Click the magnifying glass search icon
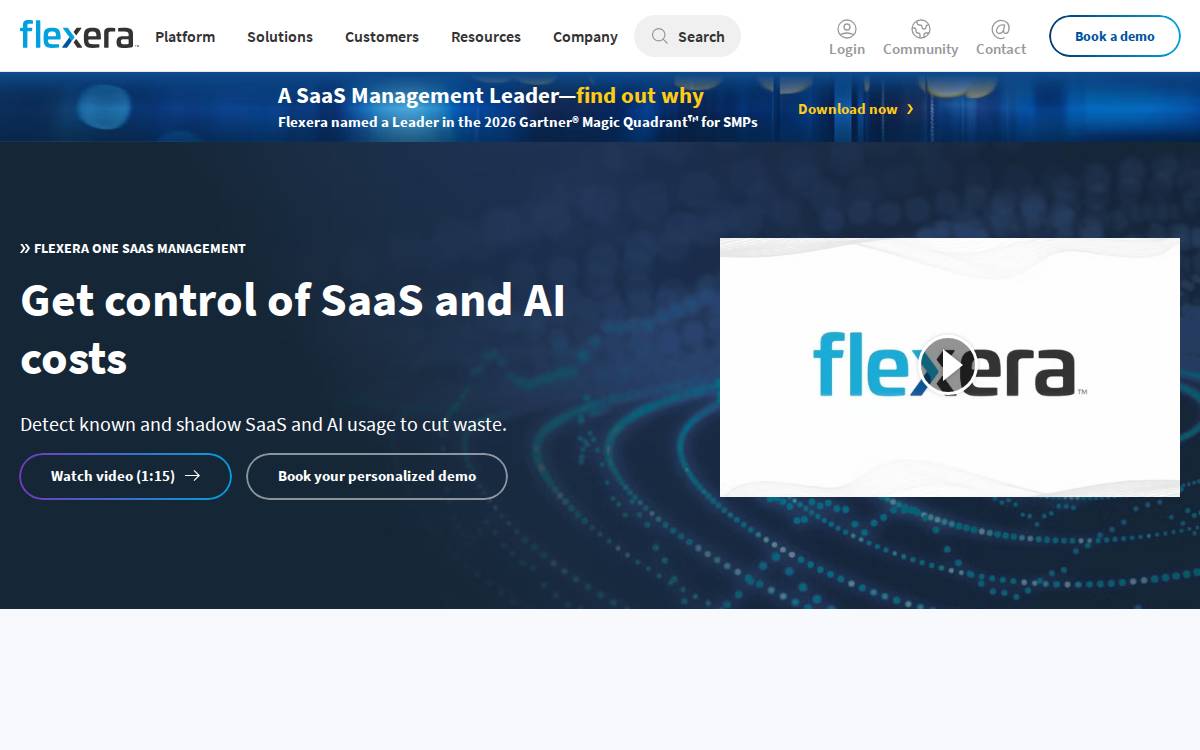The image size is (1200, 750). point(660,36)
